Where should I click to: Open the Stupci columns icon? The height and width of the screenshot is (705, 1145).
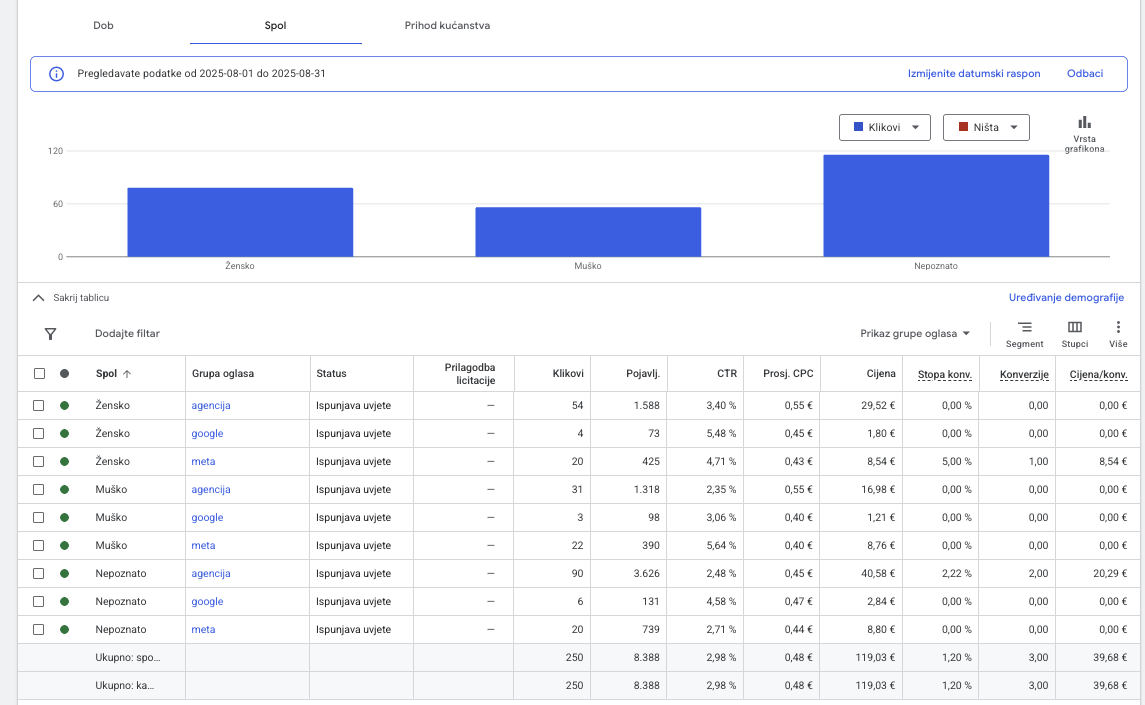pos(1075,328)
